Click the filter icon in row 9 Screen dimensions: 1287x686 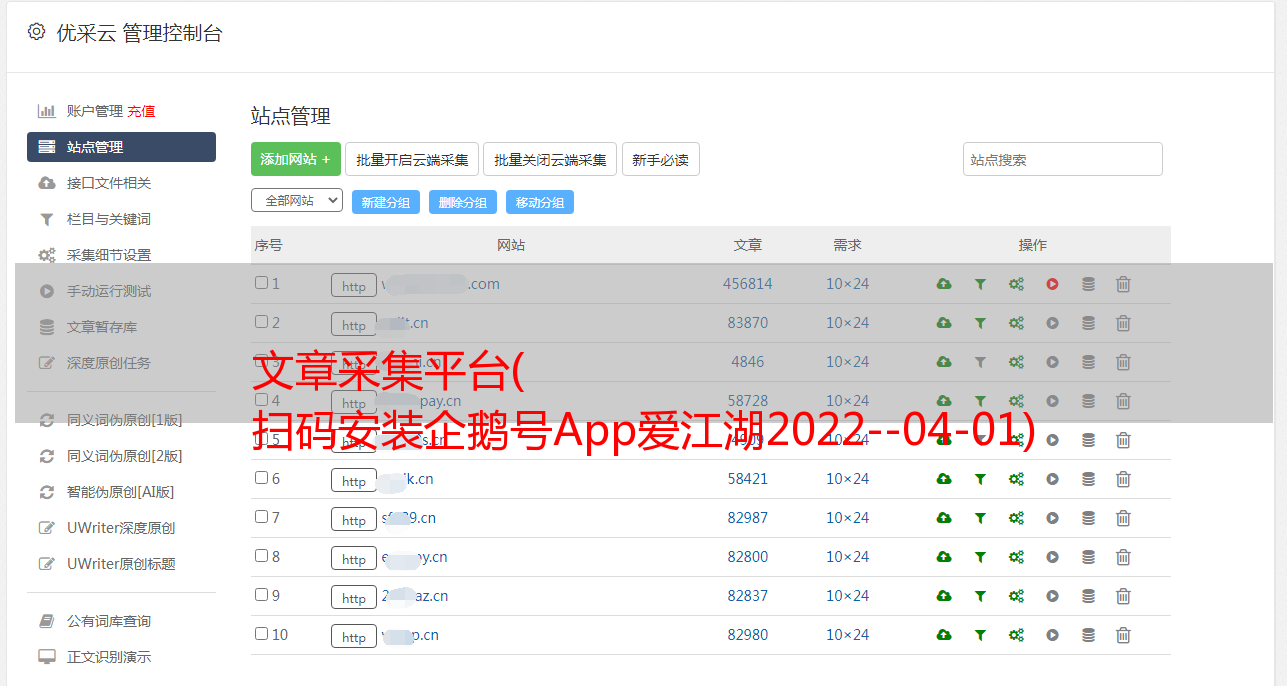pos(980,596)
